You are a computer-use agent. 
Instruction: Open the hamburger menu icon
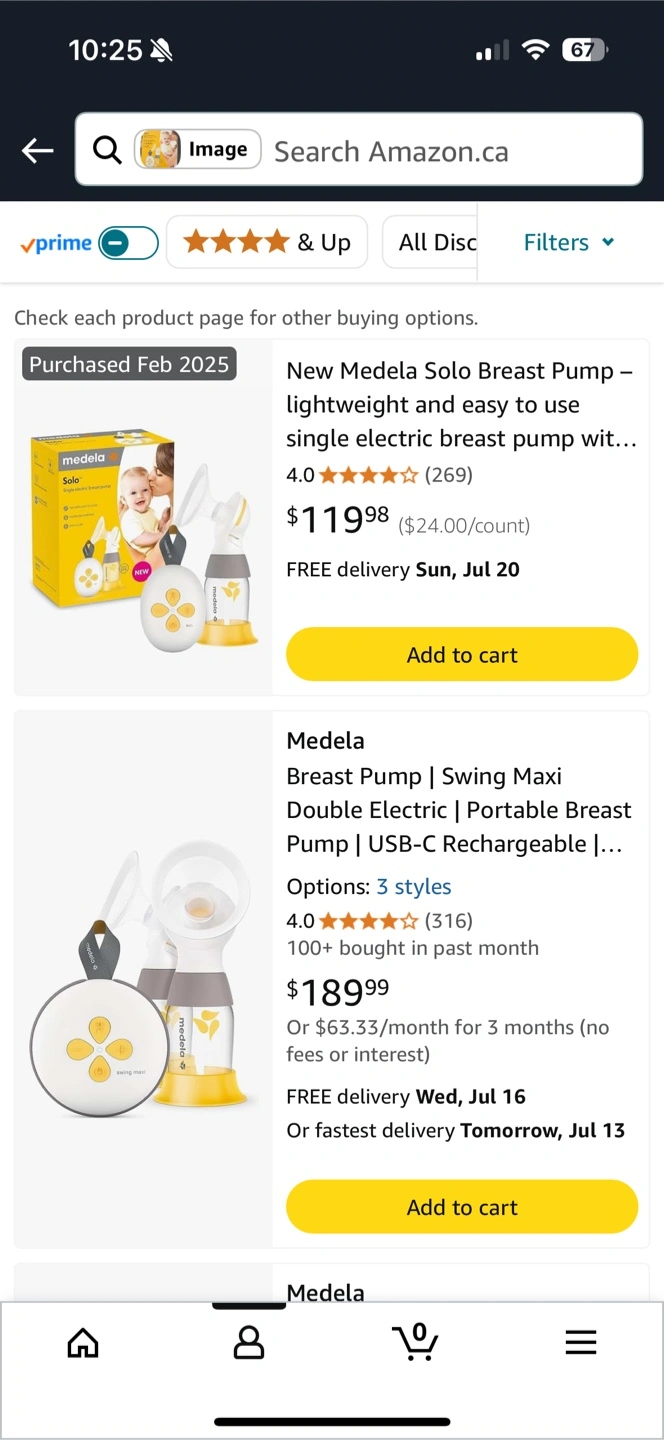[580, 1342]
